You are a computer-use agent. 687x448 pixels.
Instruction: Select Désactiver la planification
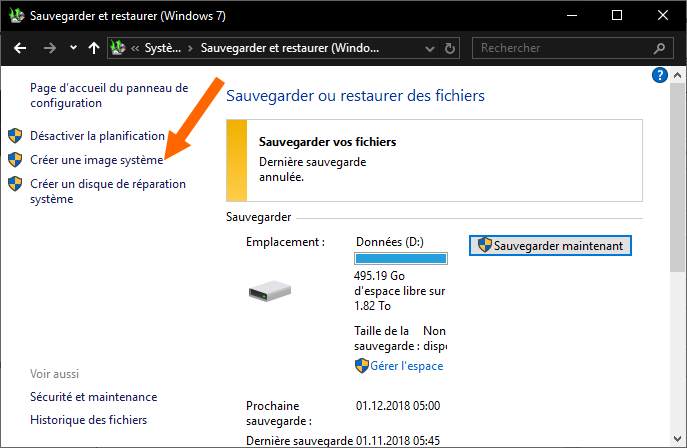pos(97,136)
